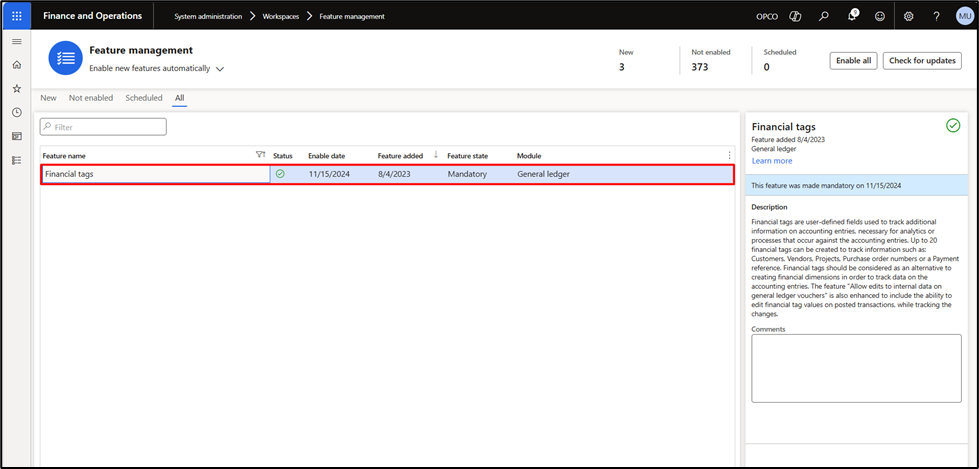Click the New count 3 tile
Screen dimensions: 979x469
626,61
